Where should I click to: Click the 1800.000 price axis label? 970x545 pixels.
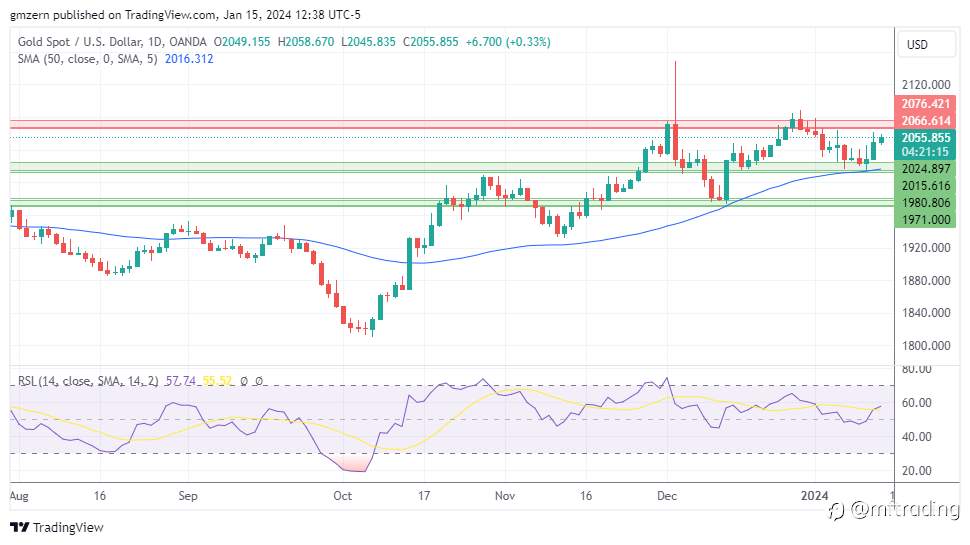[925, 345]
